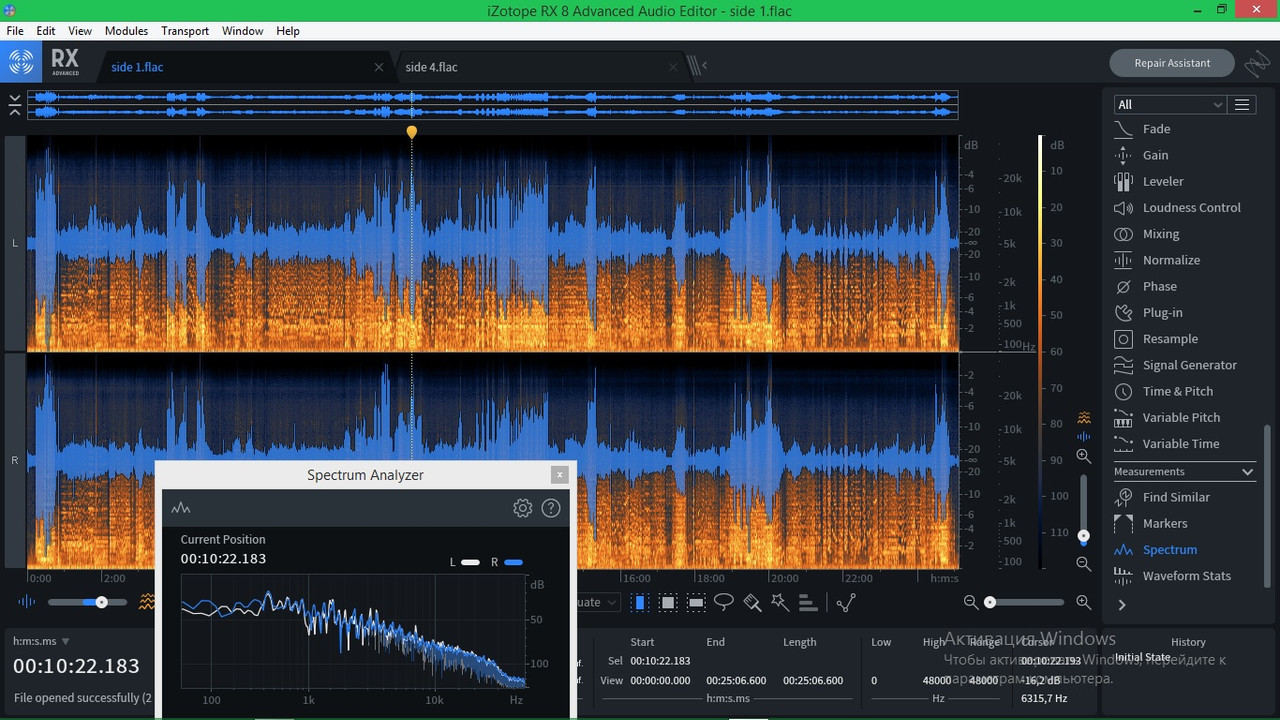Zoom in horizontally on the timeline
The height and width of the screenshot is (720, 1280).
pyautogui.click(x=1083, y=602)
